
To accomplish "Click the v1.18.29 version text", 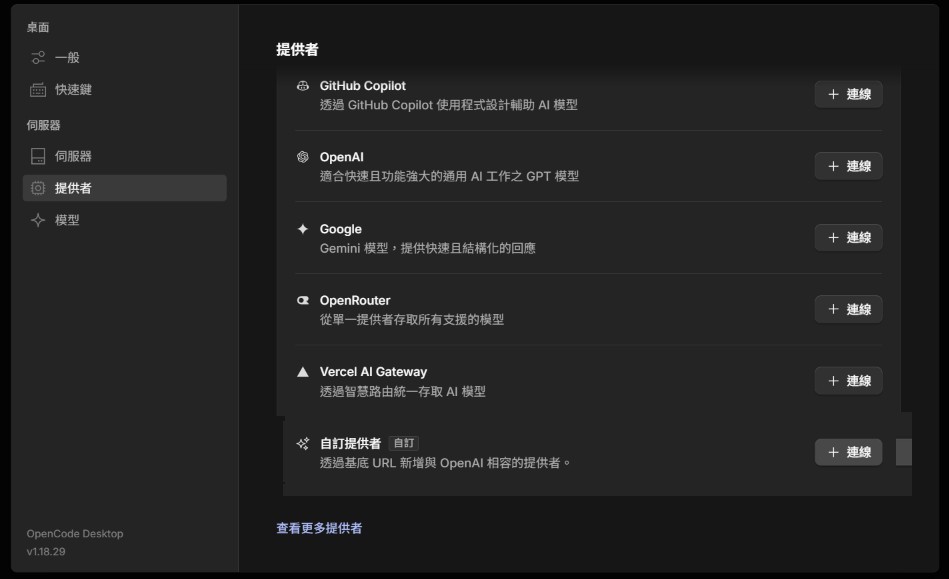I will (x=46, y=552).
